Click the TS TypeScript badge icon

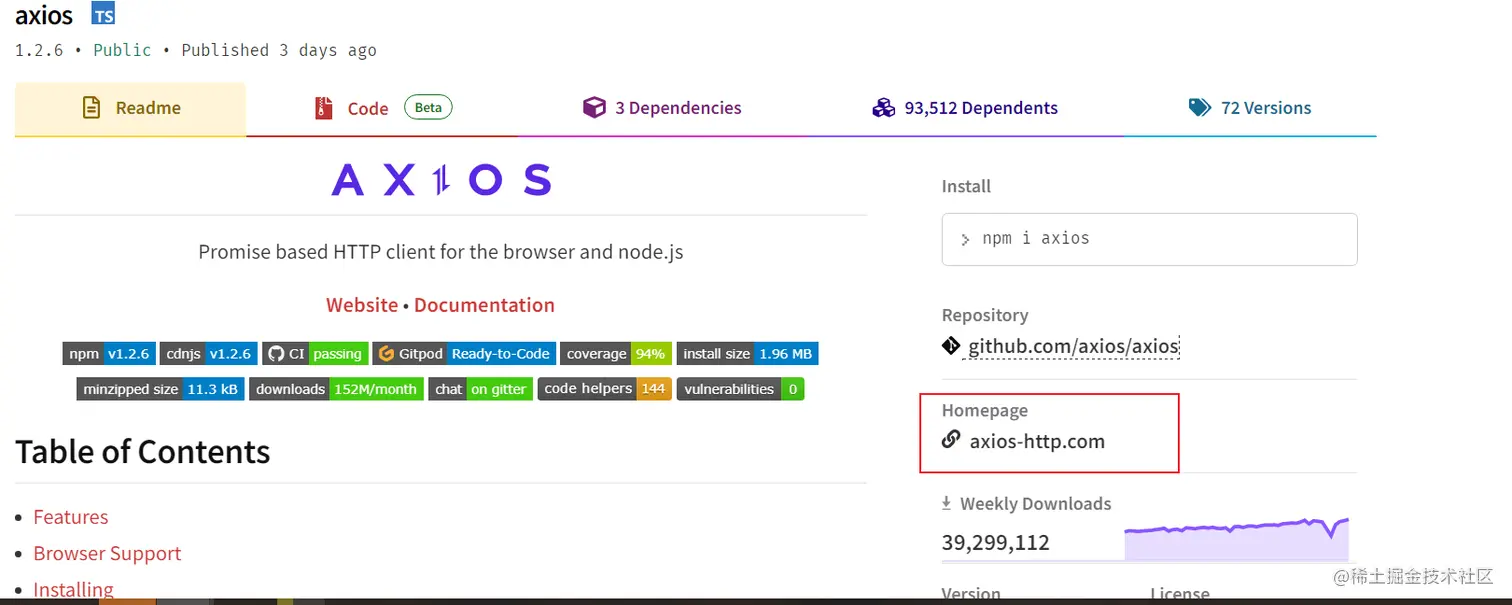[103, 14]
